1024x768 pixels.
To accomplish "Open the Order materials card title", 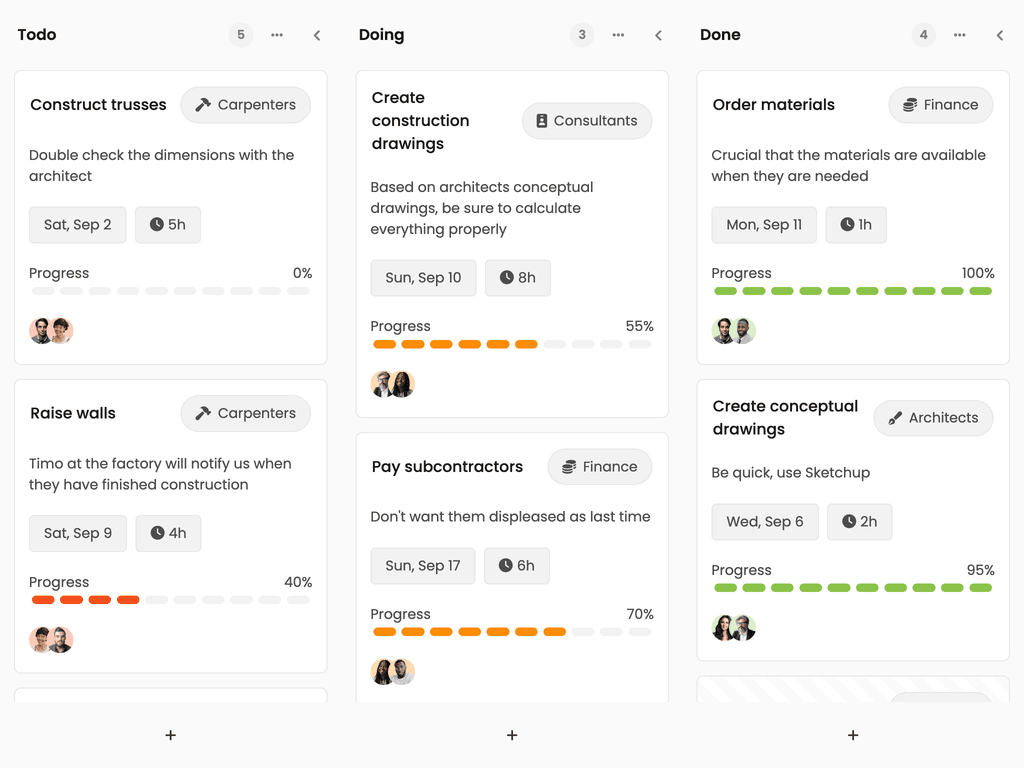I will coord(773,104).
